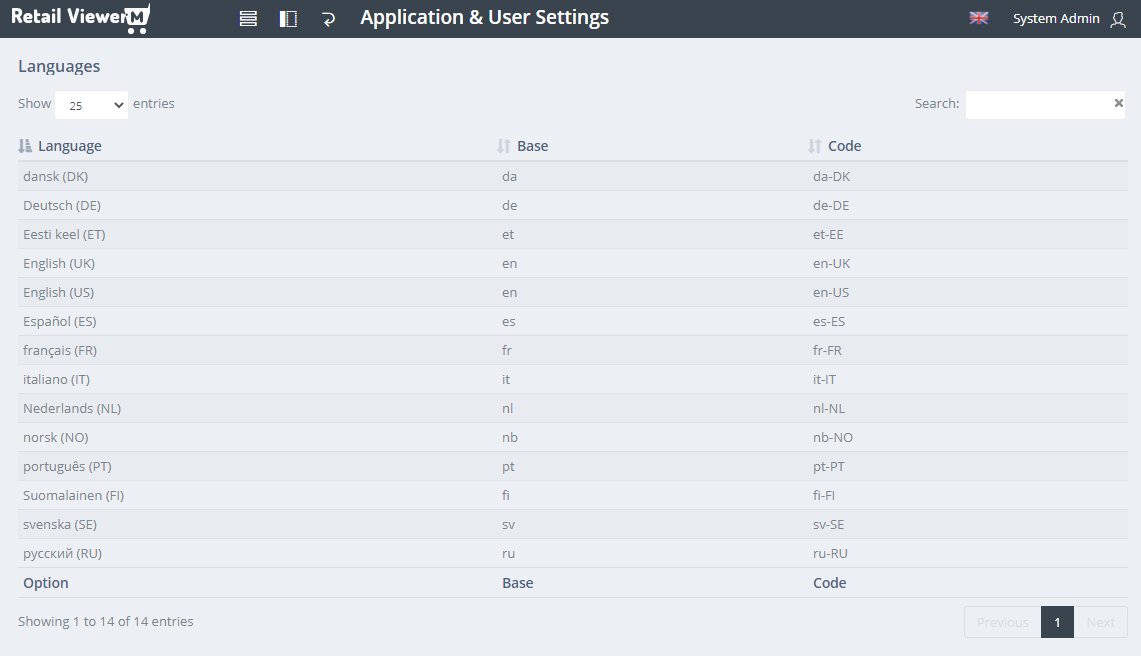
Task: Select the dansk (DK) row
Action: (573, 176)
